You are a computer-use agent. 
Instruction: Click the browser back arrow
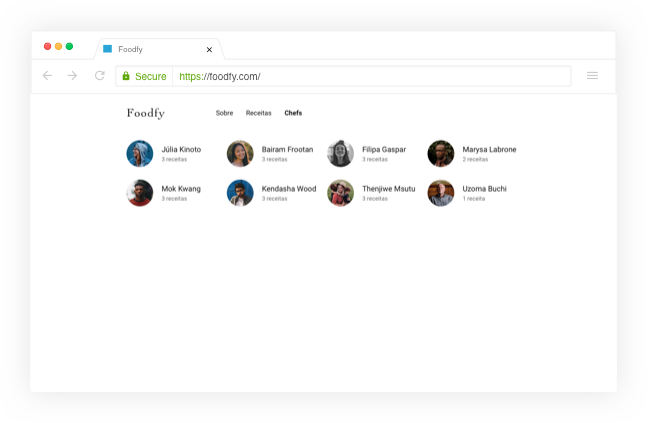47,76
